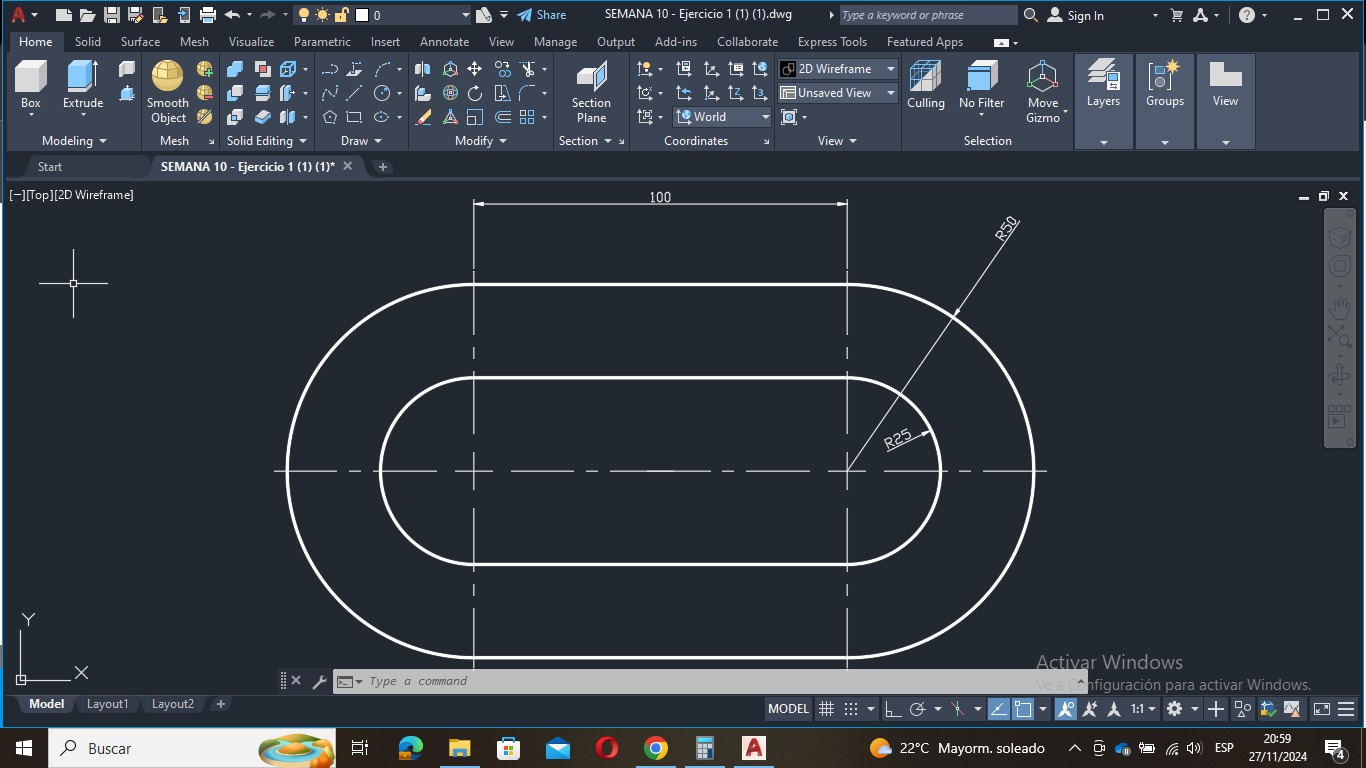Click the Sign In button

coord(1076,15)
